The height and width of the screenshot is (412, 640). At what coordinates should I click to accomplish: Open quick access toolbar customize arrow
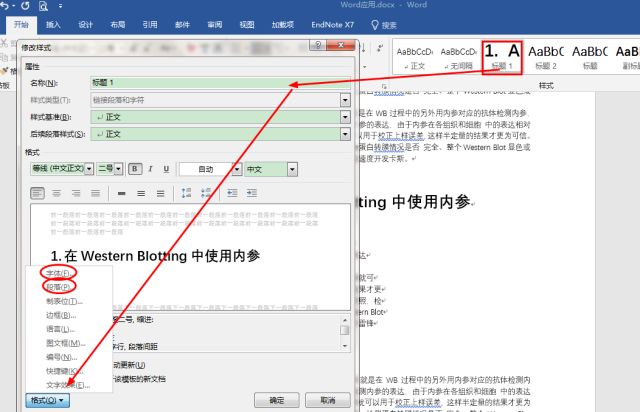pyautogui.click(x=60, y=6)
